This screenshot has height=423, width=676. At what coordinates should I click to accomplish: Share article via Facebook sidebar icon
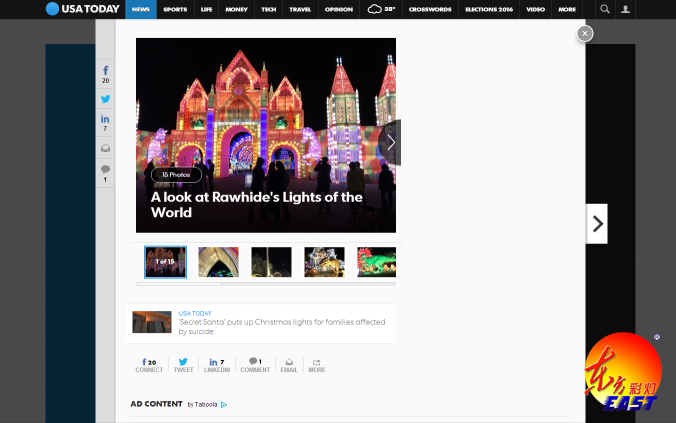tap(105, 73)
